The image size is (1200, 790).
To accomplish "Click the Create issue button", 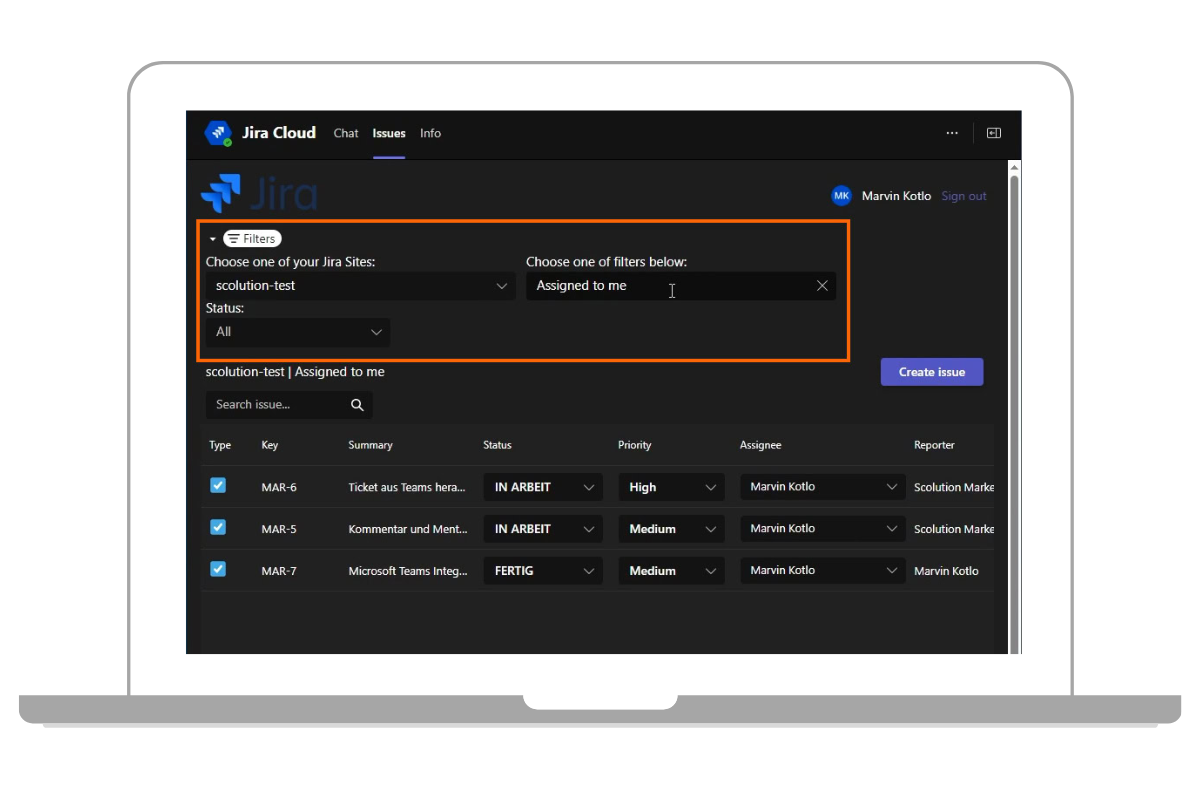I will point(931,372).
